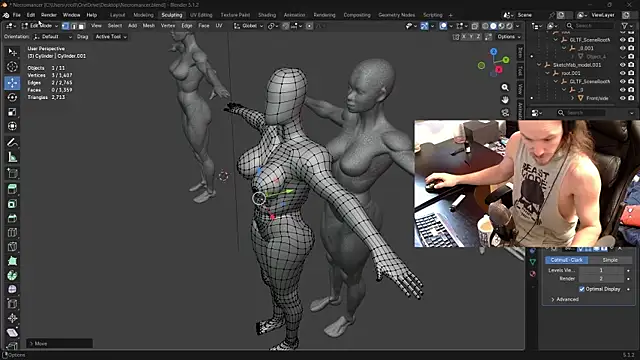The width and height of the screenshot is (640, 360).
Task: Switch to wireframe viewport shading
Action: (485, 26)
